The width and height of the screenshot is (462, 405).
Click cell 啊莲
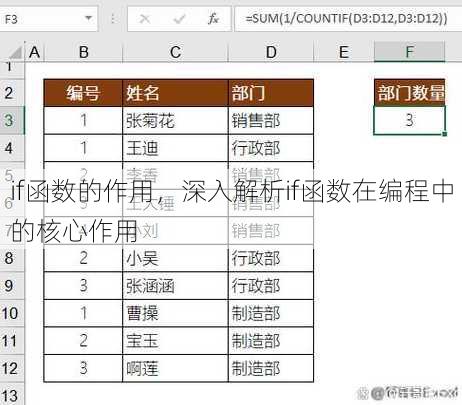[x=175, y=368]
